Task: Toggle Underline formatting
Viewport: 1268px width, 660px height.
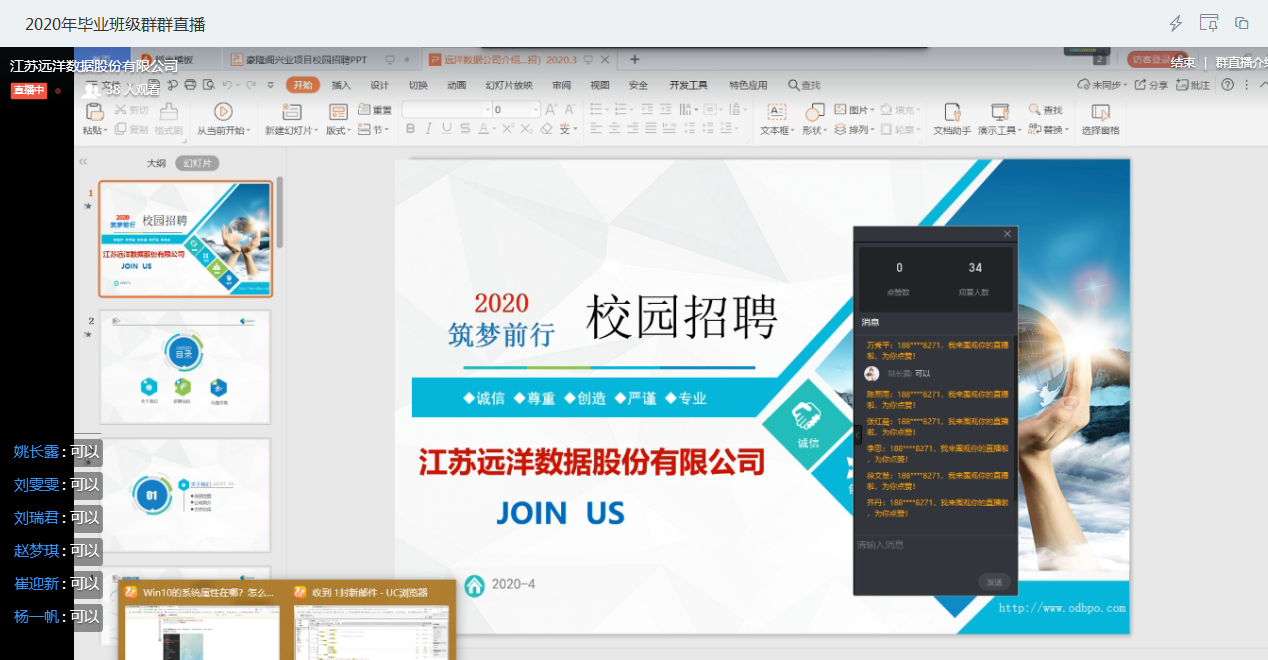Action: coord(446,129)
